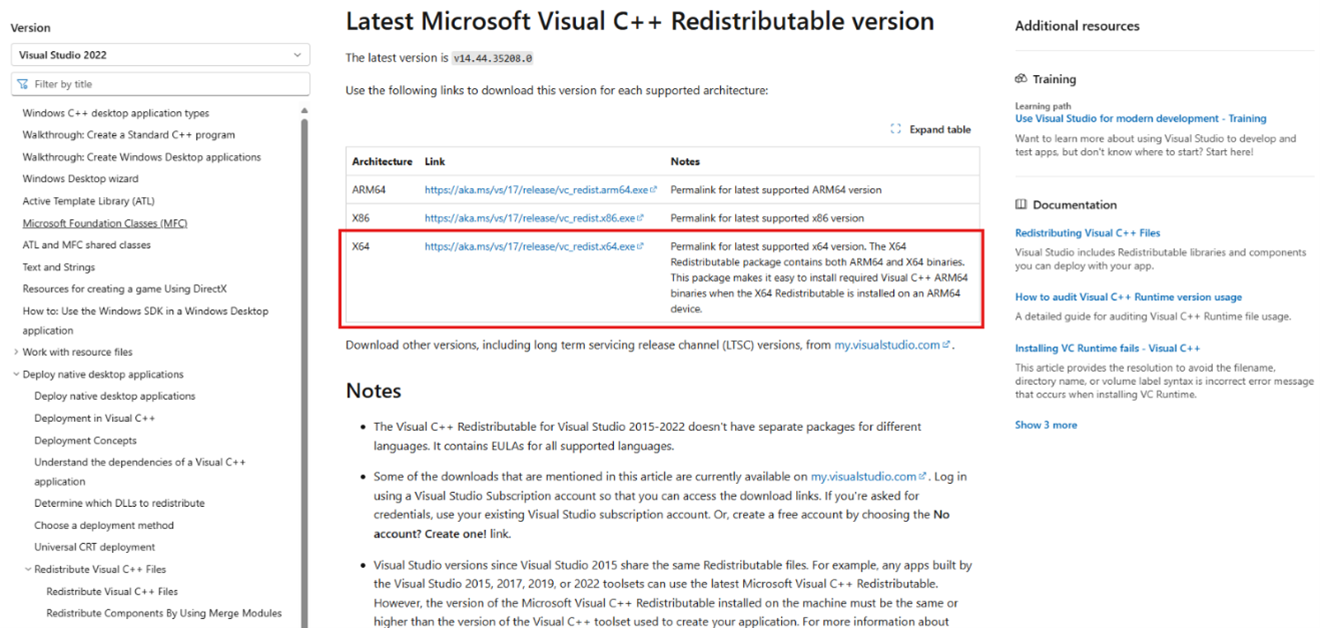The width and height of the screenshot is (1320, 628).
Task: Open Microsoft Foundation Classes (MFC) topic
Action: pyautogui.click(x=105, y=223)
